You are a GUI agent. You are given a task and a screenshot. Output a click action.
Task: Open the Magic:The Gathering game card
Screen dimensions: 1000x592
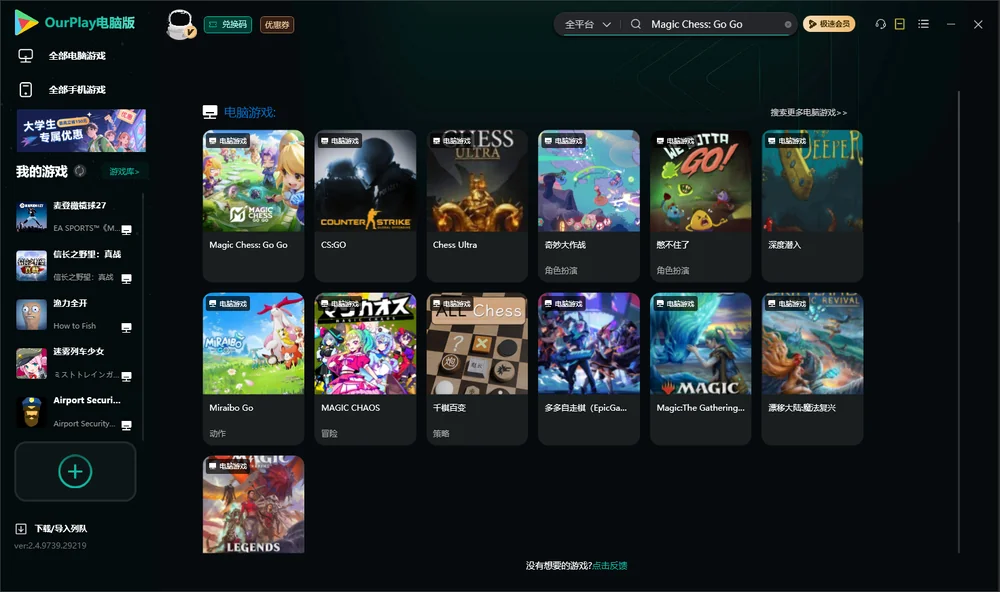point(700,369)
